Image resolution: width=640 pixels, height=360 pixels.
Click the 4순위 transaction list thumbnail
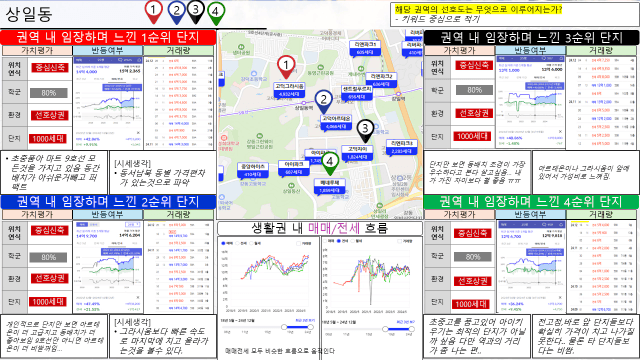[601, 267]
